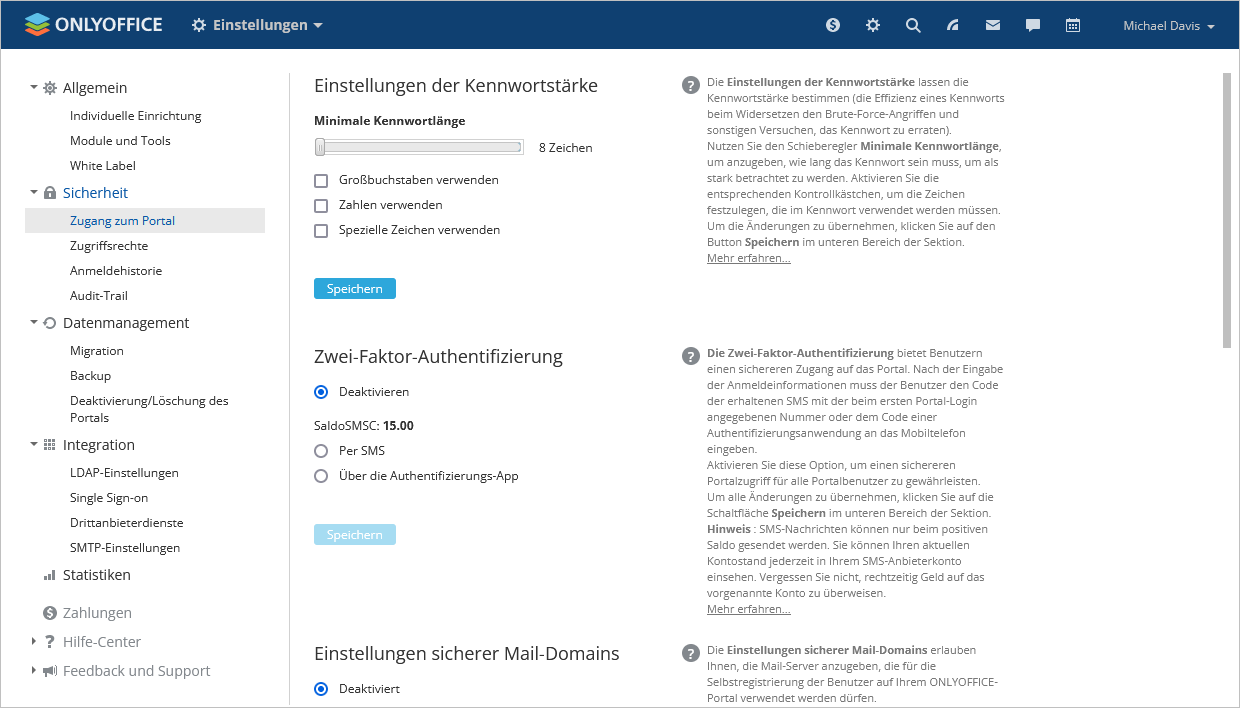Click help icon beside Zwei-Faktor description
The height and width of the screenshot is (708, 1240).
[690, 356]
